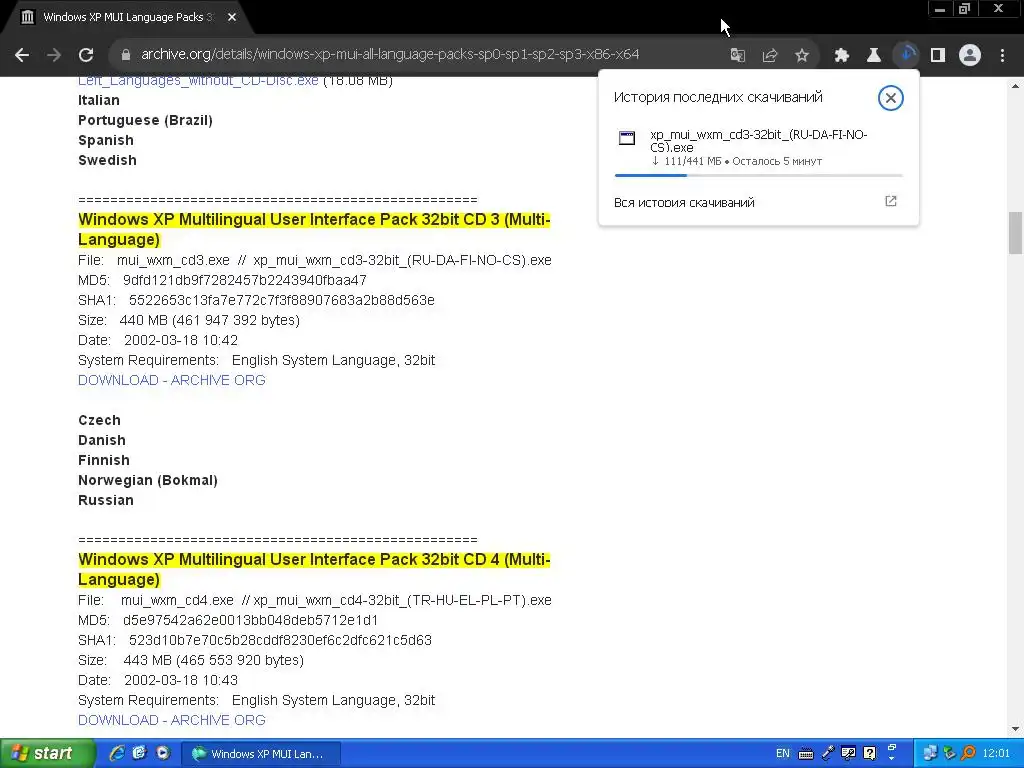Click the 12:01 system clock
This screenshot has height=768, width=1024.
pos(996,754)
